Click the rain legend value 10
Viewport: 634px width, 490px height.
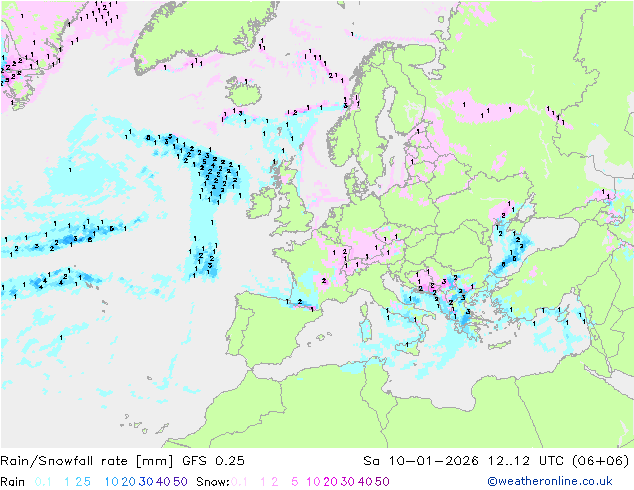(112, 482)
